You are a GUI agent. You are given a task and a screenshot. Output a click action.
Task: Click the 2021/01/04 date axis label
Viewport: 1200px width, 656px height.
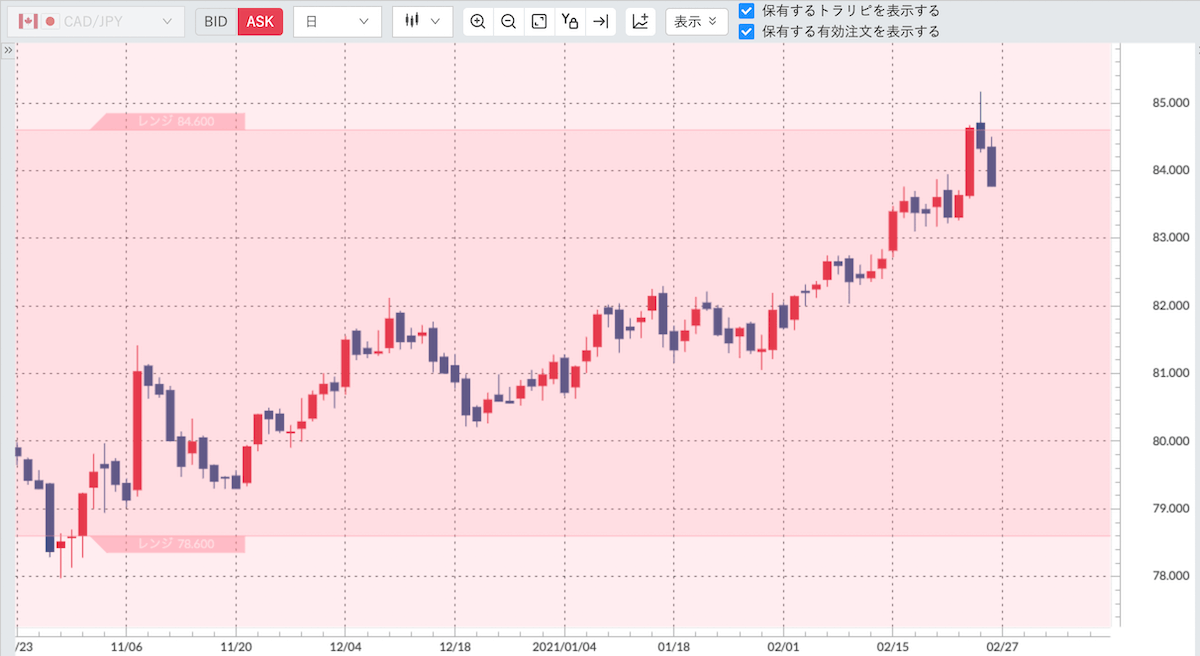(563, 646)
